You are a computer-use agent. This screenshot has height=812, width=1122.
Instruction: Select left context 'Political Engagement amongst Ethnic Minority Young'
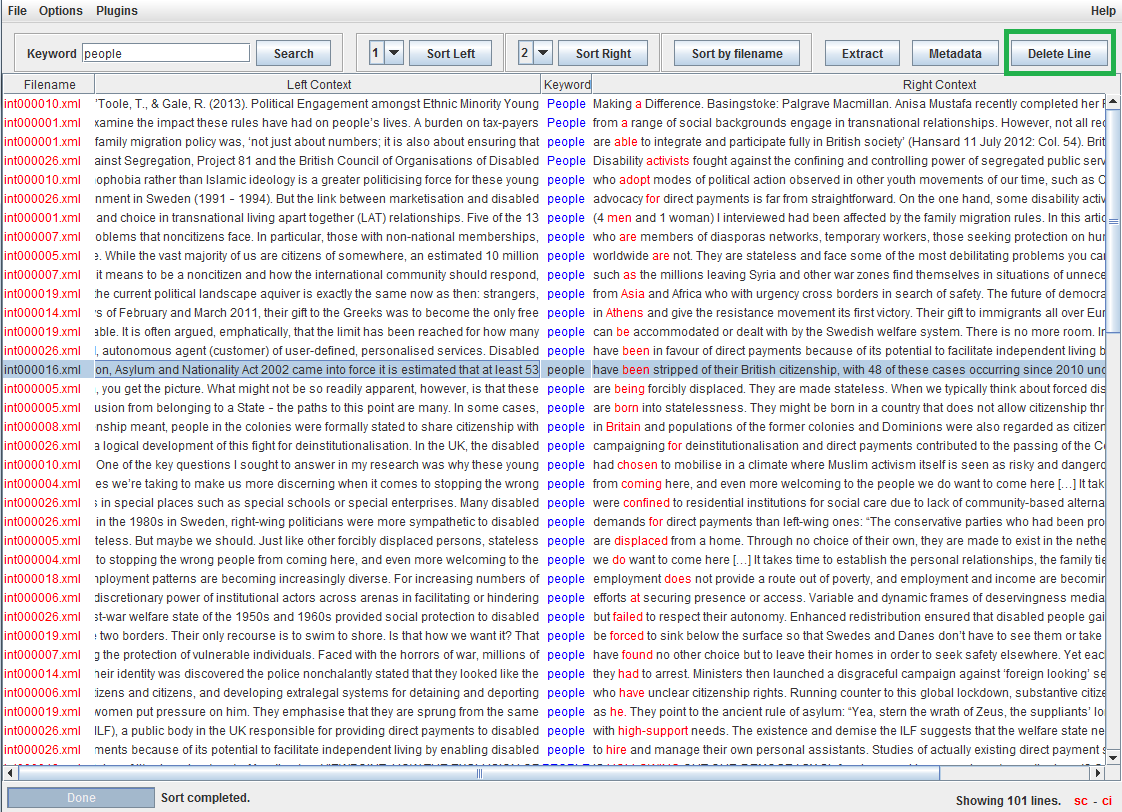[394, 104]
